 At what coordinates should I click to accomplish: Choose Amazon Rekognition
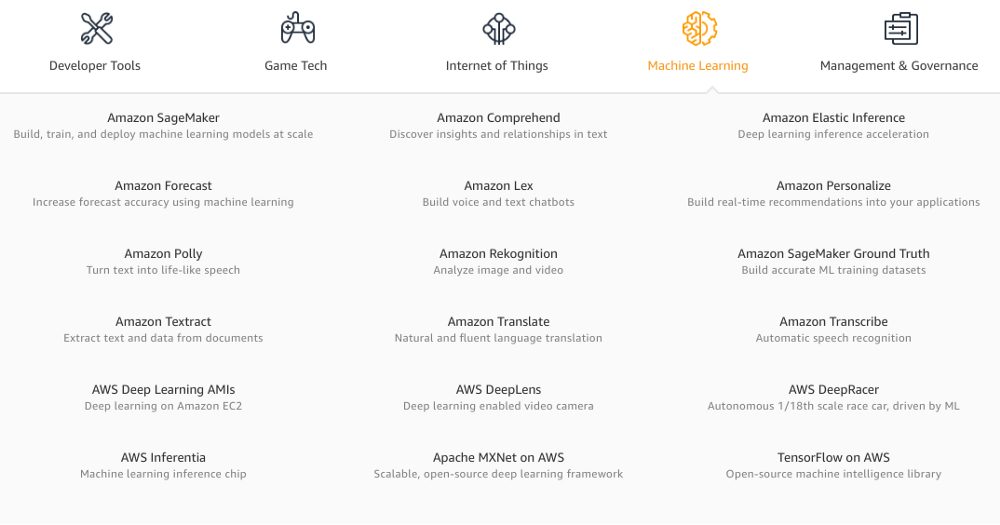(498, 254)
